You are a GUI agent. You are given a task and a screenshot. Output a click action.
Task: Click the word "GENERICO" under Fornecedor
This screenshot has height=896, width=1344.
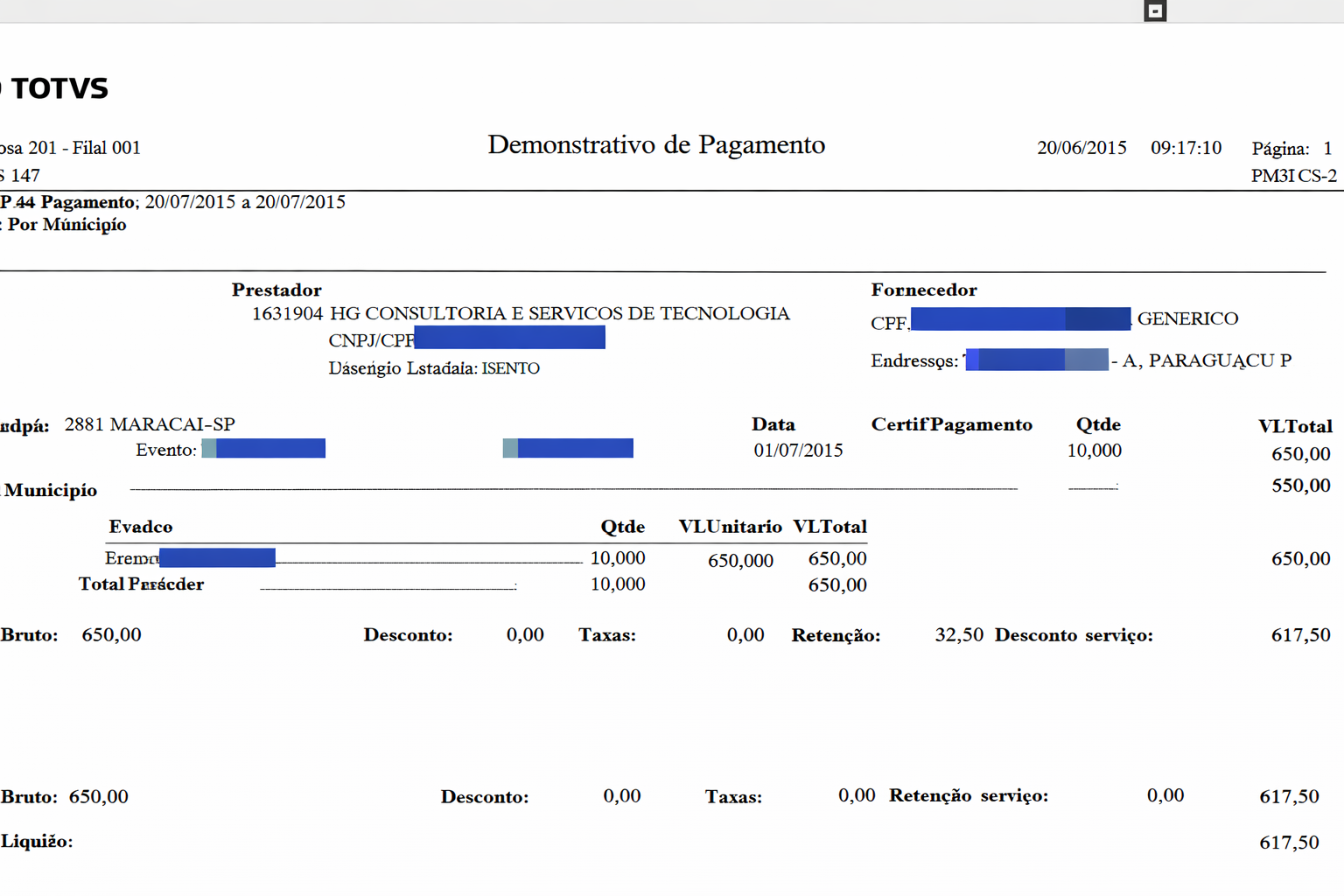[1187, 318]
